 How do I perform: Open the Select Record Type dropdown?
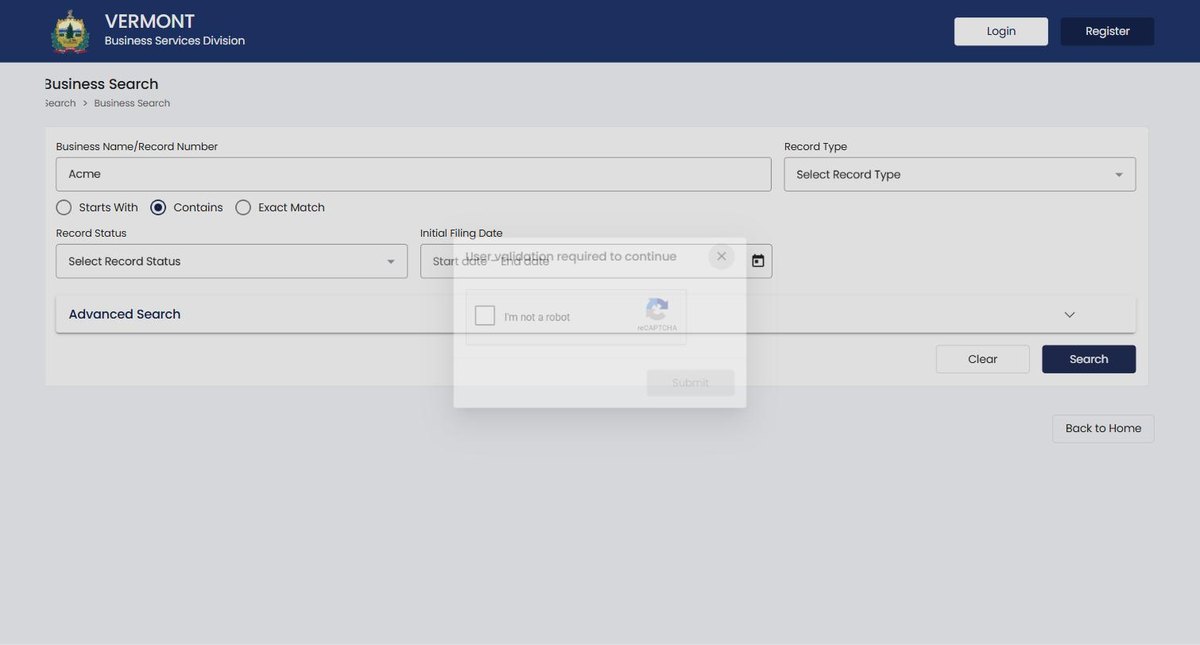click(960, 174)
